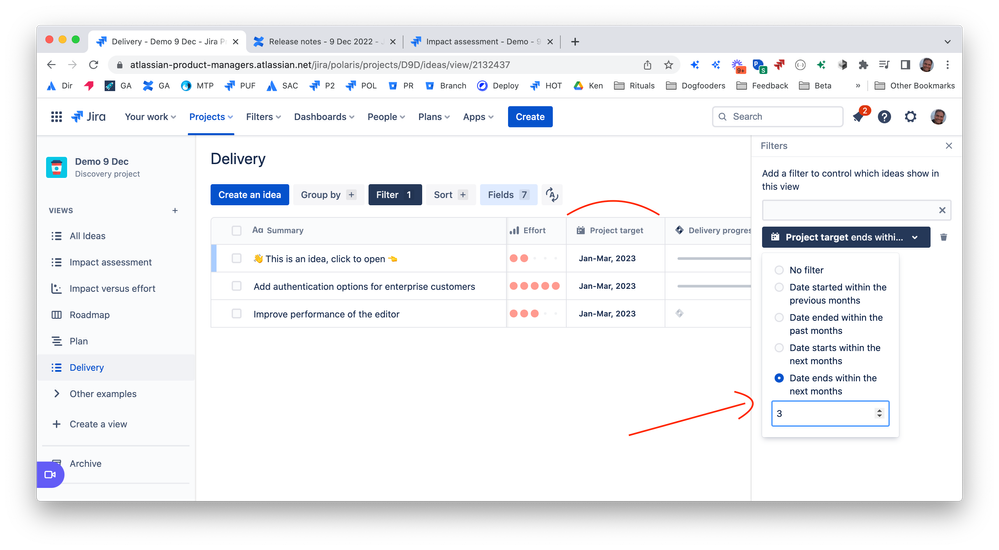Click delivery progress bar of 'This is an idea'
The width and height of the screenshot is (999, 550).
click(x=714, y=258)
